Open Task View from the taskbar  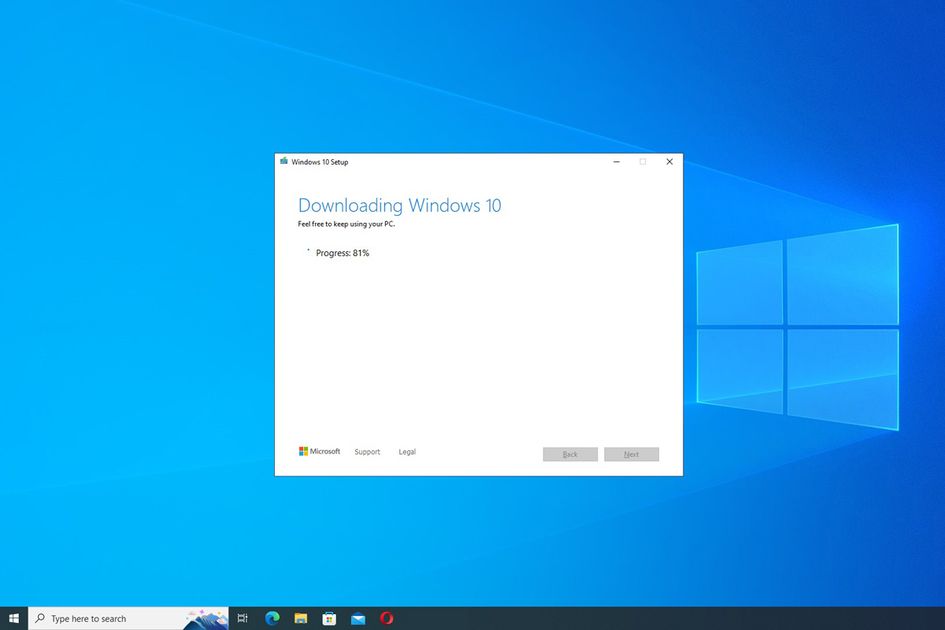point(243,619)
